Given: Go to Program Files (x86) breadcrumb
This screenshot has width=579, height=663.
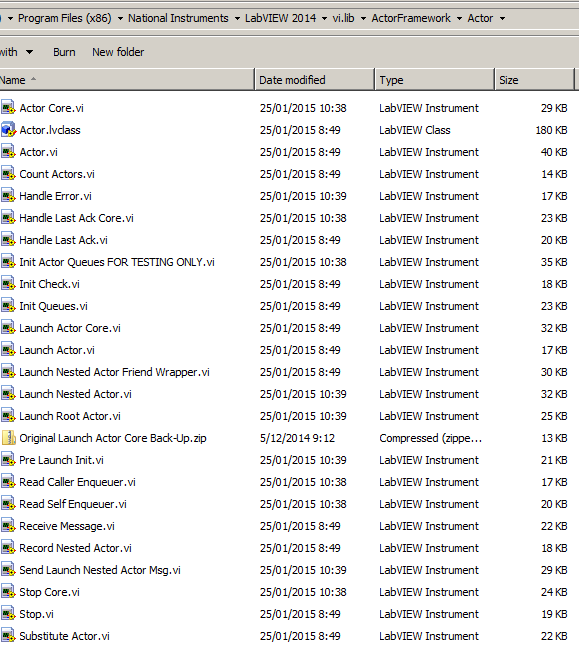Looking at the screenshot, I should point(65,18).
